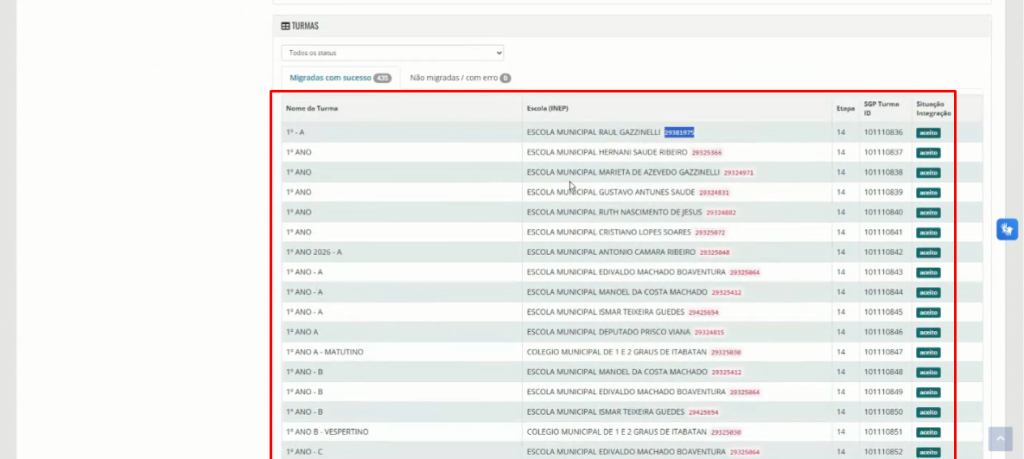Click 'ESCOLA MUNICIPAL ANTONIO CAMARA RIBEIRO' text
This screenshot has height=459, width=1024.
(x=611, y=252)
